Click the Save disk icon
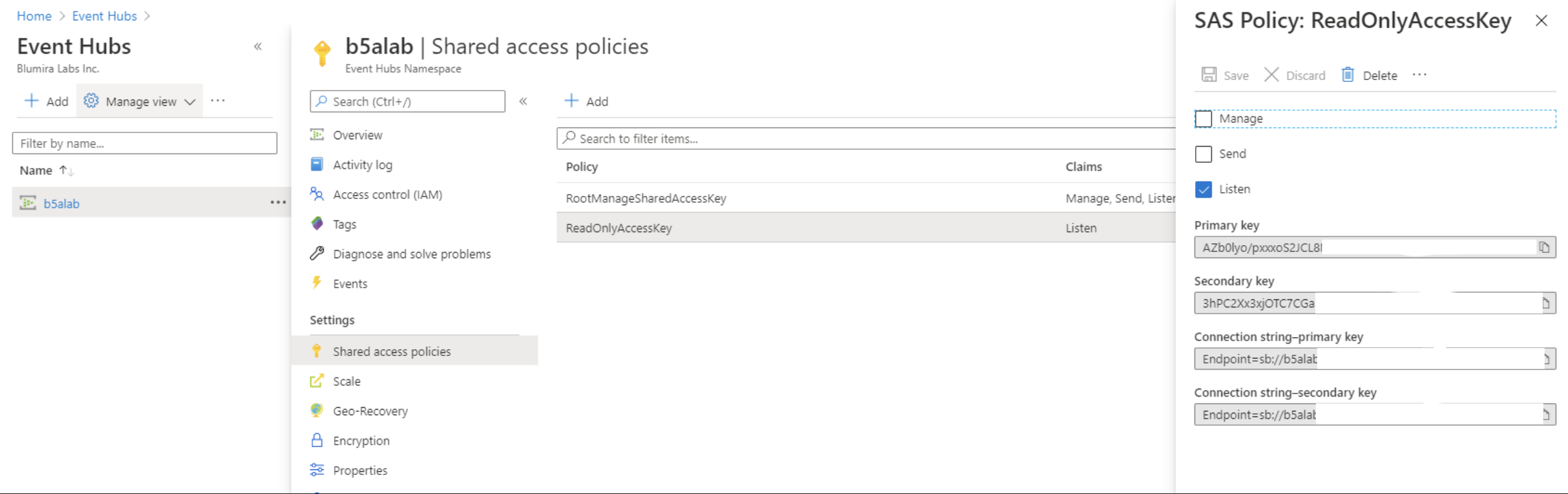The height and width of the screenshot is (494, 1568). (x=1209, y=75)
